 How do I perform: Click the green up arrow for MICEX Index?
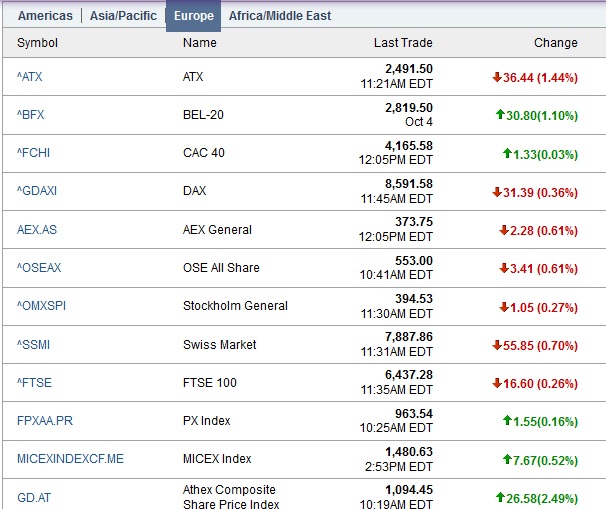coord(507,459)
